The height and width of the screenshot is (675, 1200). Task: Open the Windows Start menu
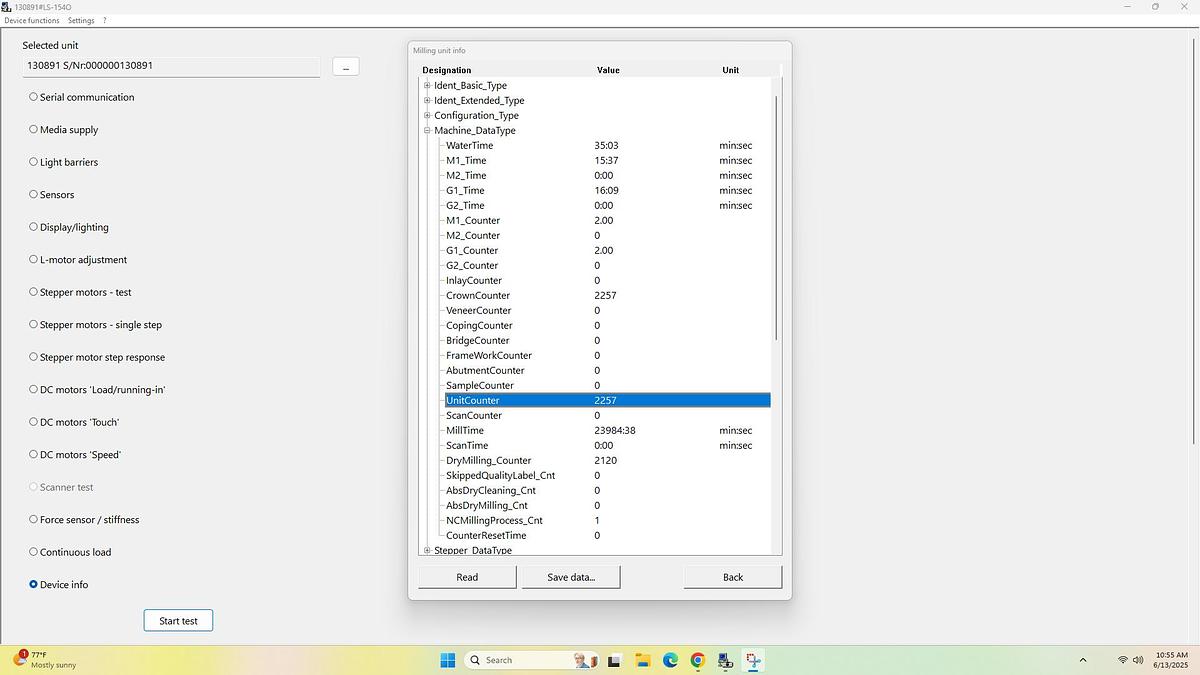(448, 660)
